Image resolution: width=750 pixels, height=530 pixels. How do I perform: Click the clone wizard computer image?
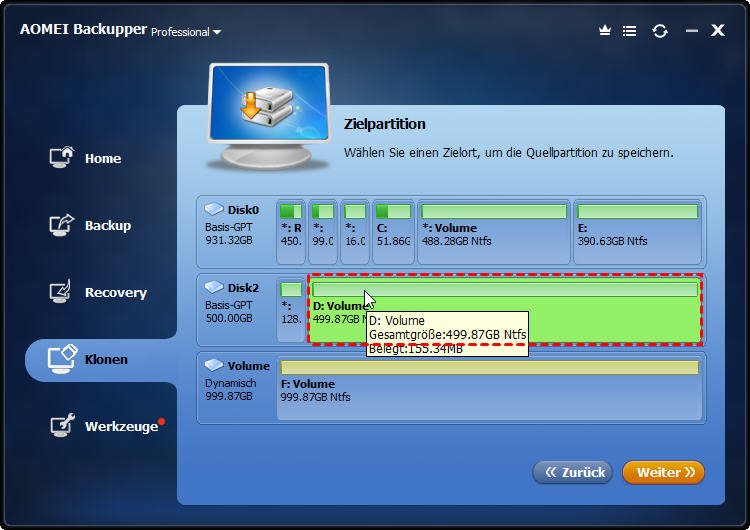tap(268, 117)
